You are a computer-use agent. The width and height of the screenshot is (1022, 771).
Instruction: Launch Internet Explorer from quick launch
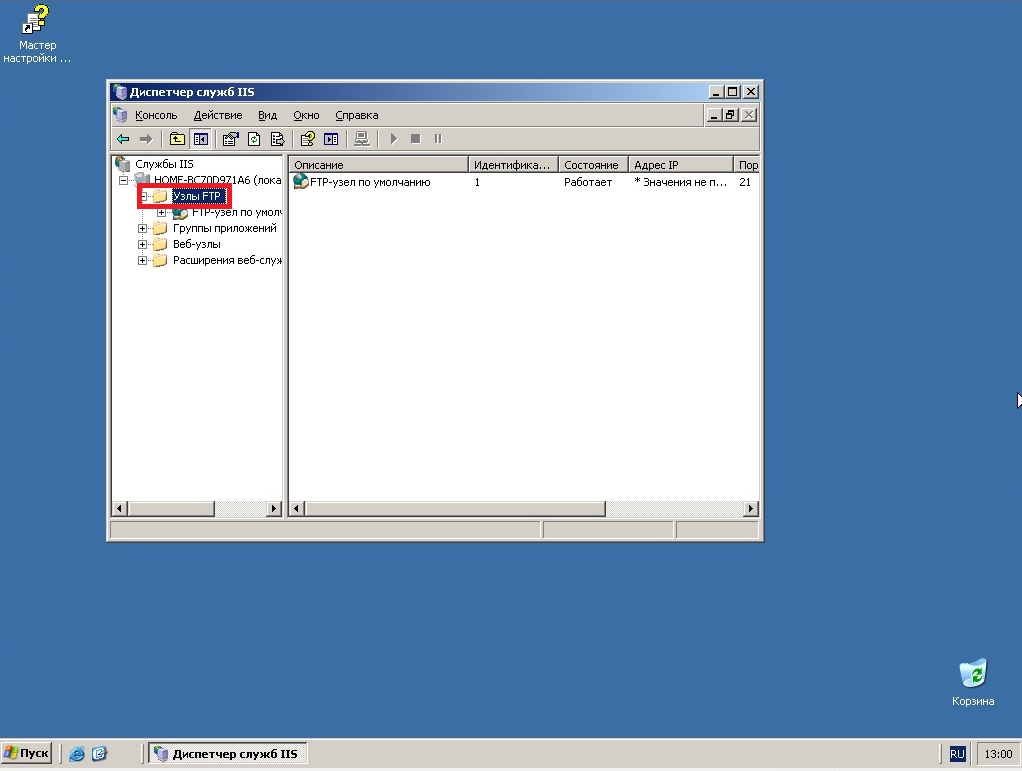[x=77, y=754]
